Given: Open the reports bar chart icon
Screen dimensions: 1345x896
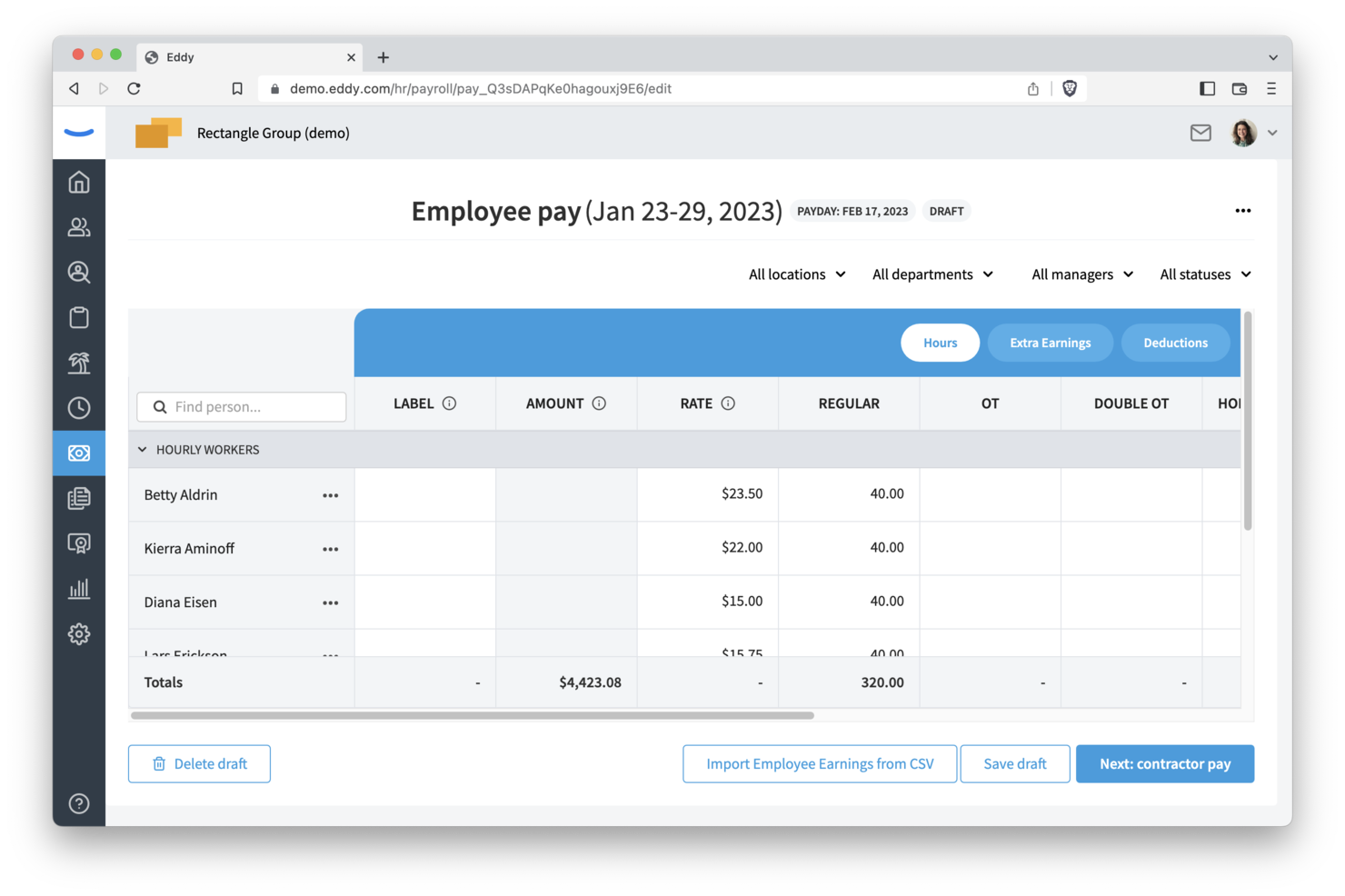Looking at the screenshot, I should pyautogui.click(x=79, y=589).
